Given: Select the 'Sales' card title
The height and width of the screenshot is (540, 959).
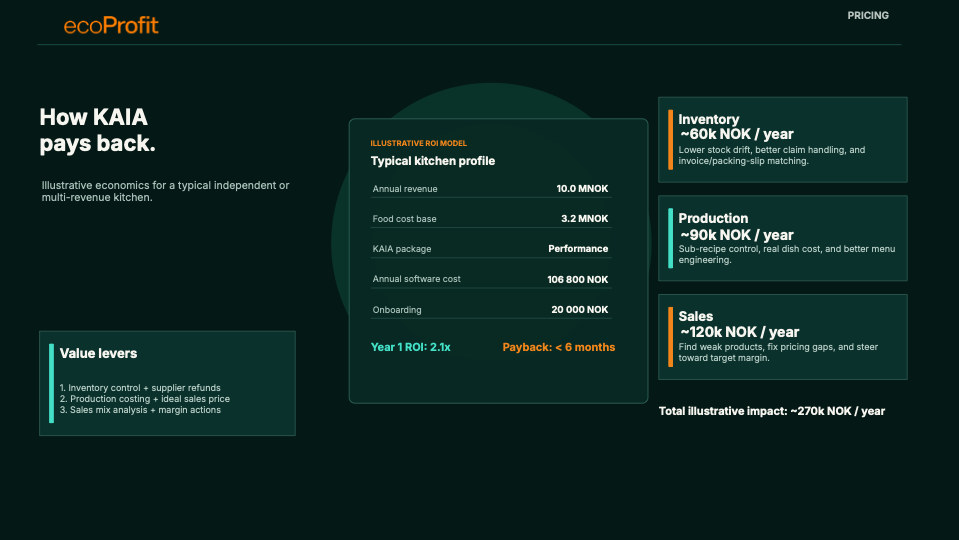Looking at the screenshot, I should pyautogui.click(x=695, y=317).
